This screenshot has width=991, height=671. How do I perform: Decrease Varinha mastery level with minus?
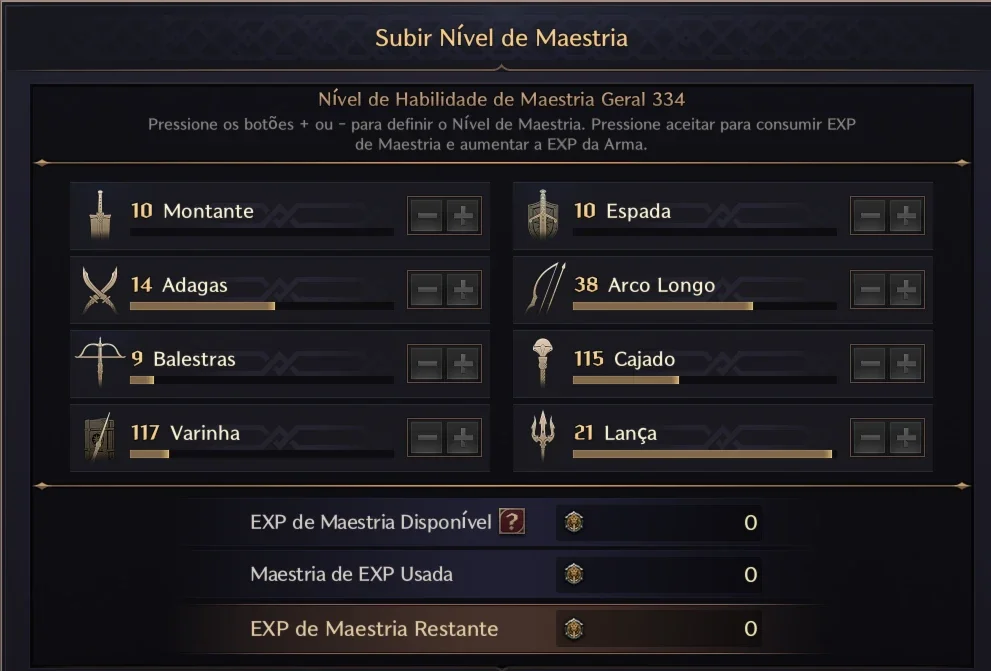point(427,438)
